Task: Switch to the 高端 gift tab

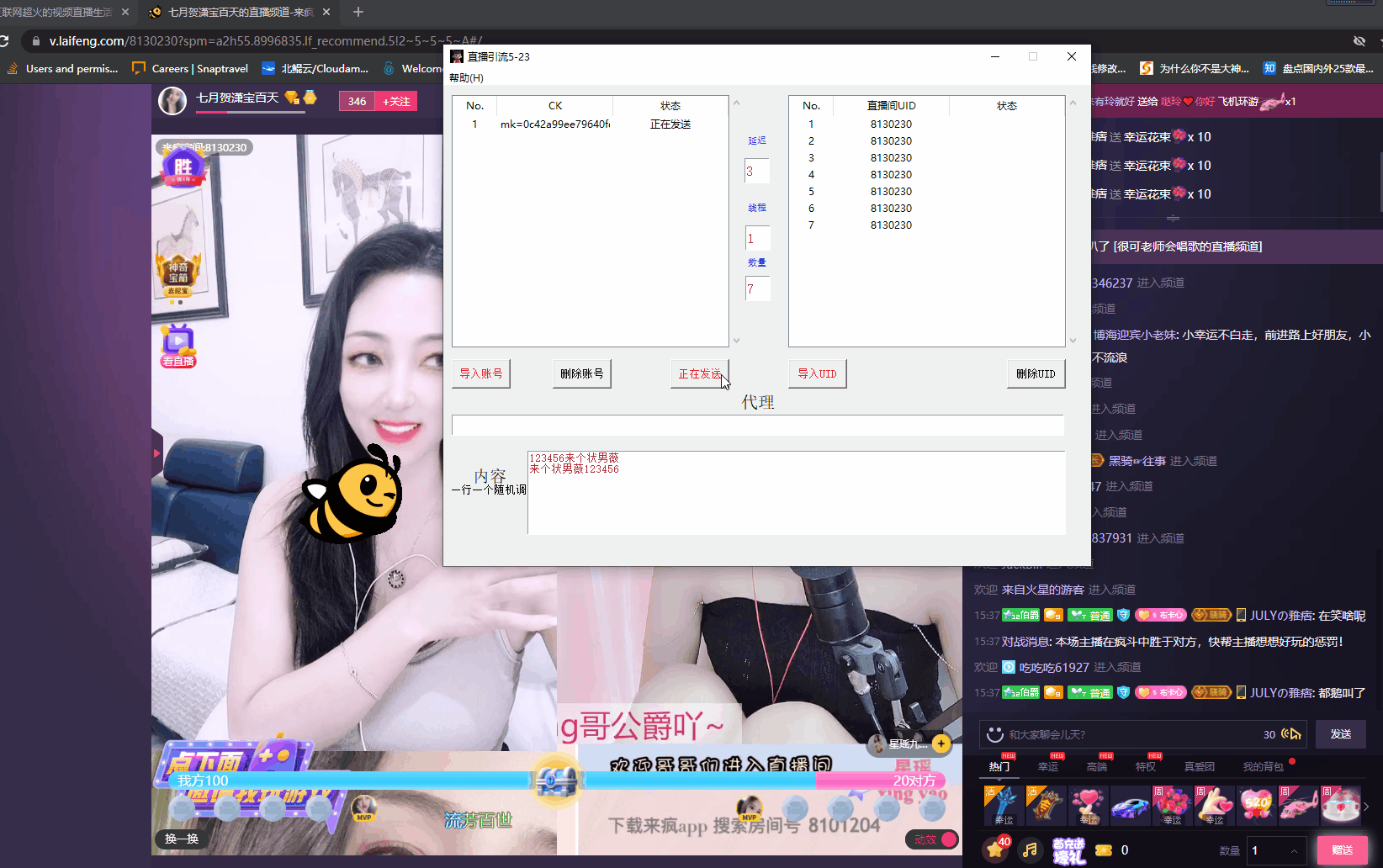Action: (x=1097, y=766)
